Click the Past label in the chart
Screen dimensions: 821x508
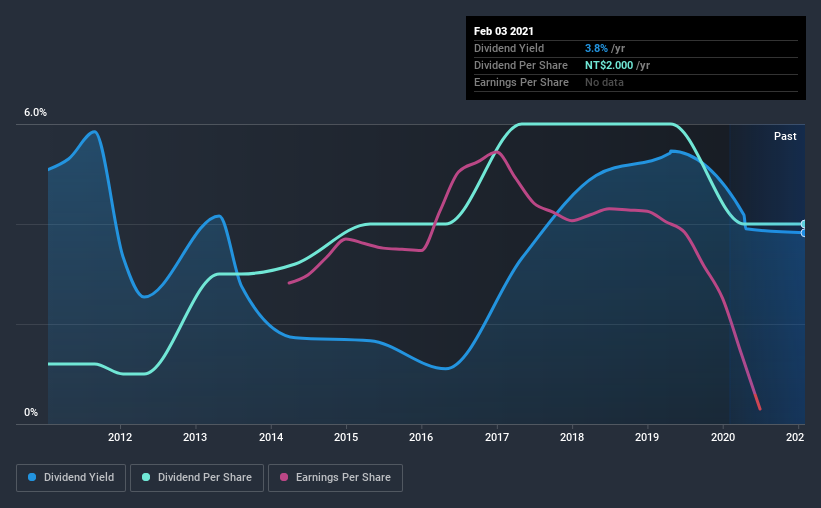pos(785,136)
